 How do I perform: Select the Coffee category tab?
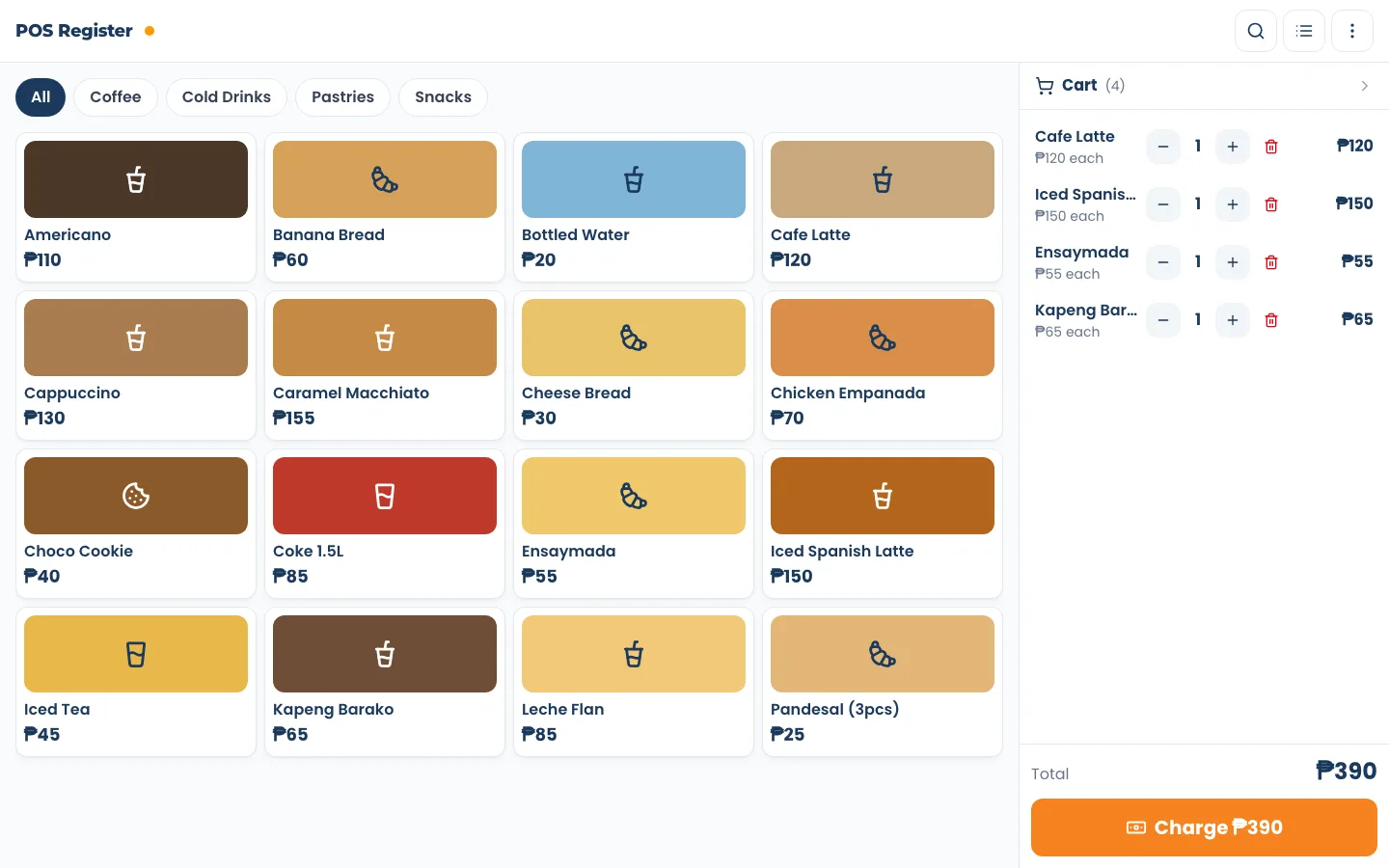(x=116, y=97)
